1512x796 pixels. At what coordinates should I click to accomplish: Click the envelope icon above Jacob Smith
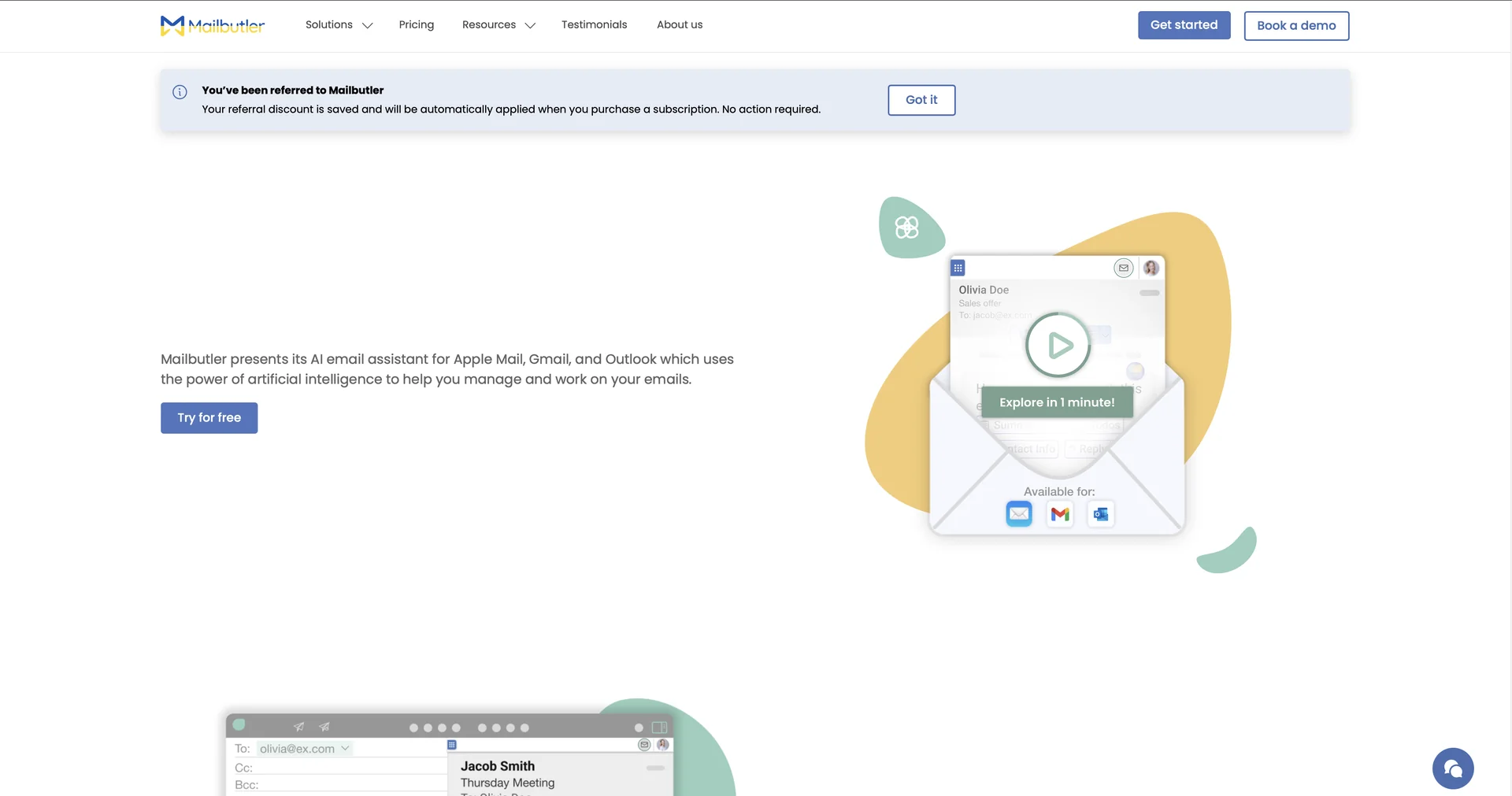[644, 745]
